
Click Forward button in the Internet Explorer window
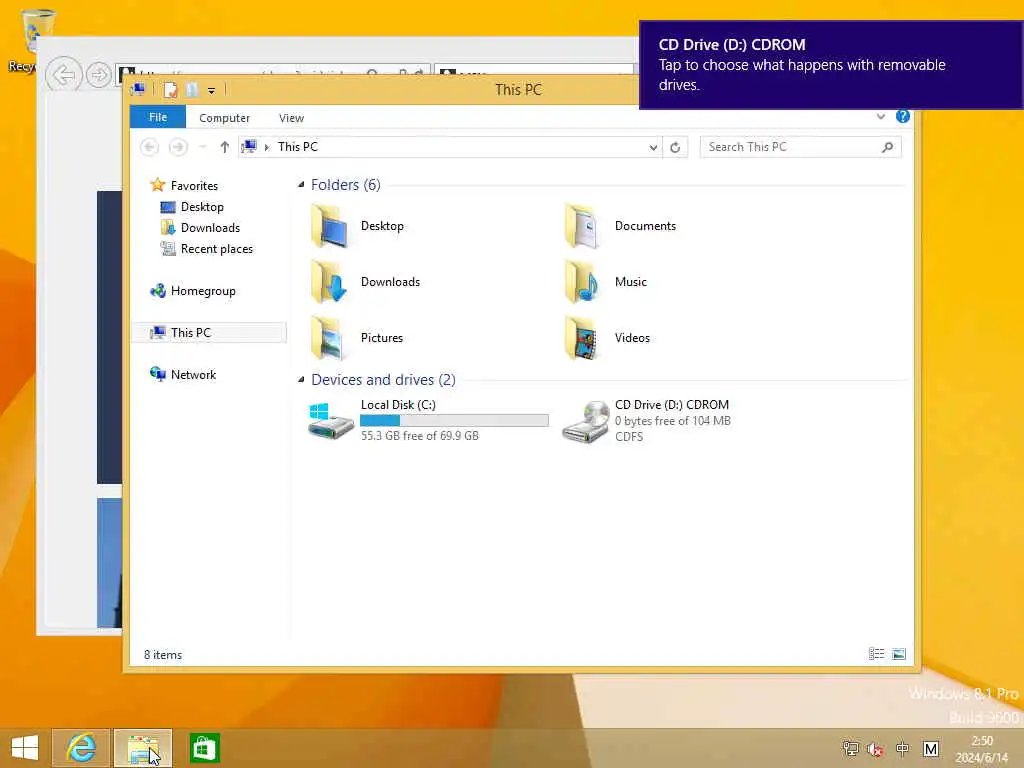(99, 75)
